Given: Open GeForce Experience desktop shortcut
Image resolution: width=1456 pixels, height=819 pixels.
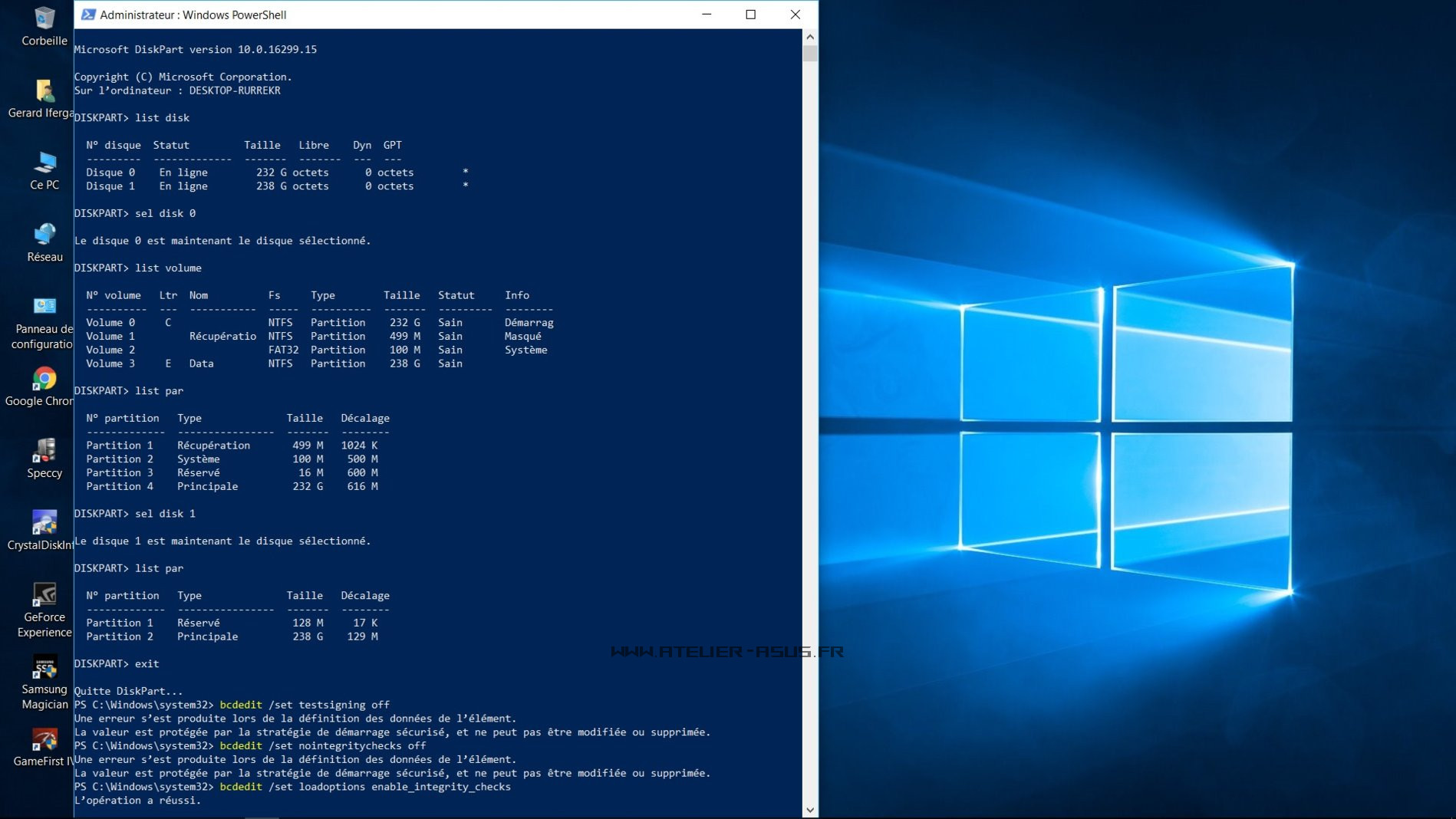Looking at the screenshot, I should [44, 596].
